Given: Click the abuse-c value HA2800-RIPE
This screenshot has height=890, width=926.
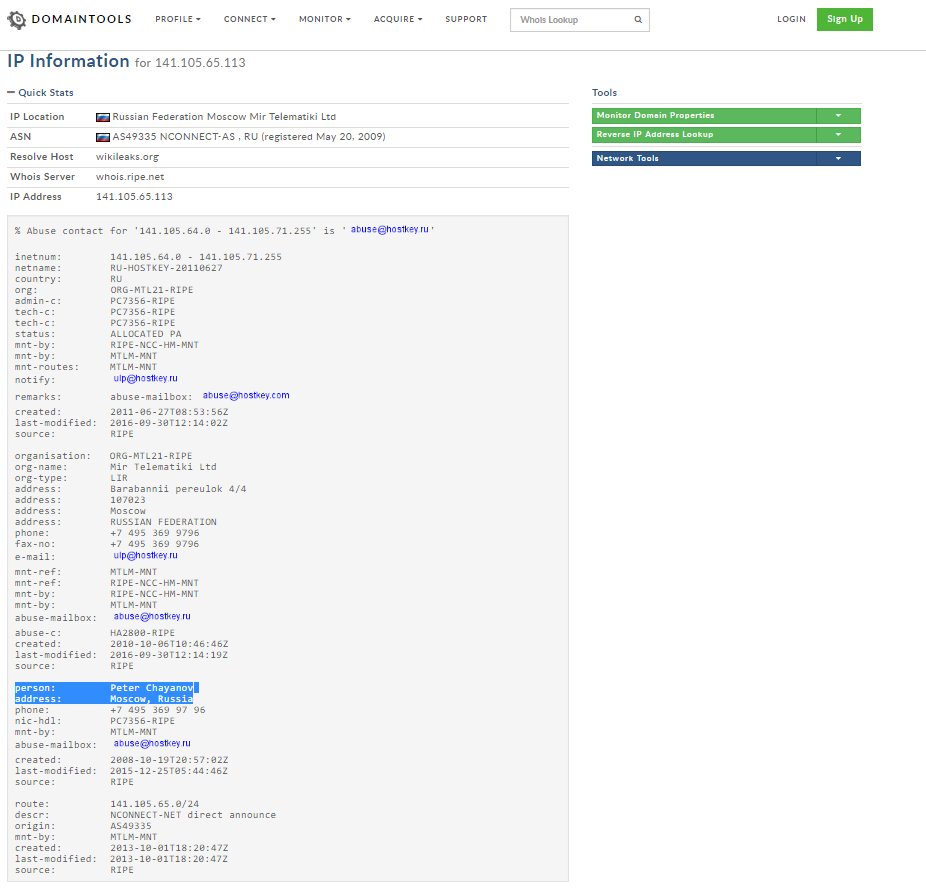Looking at the screenshot, I should [x=142, y=633].
